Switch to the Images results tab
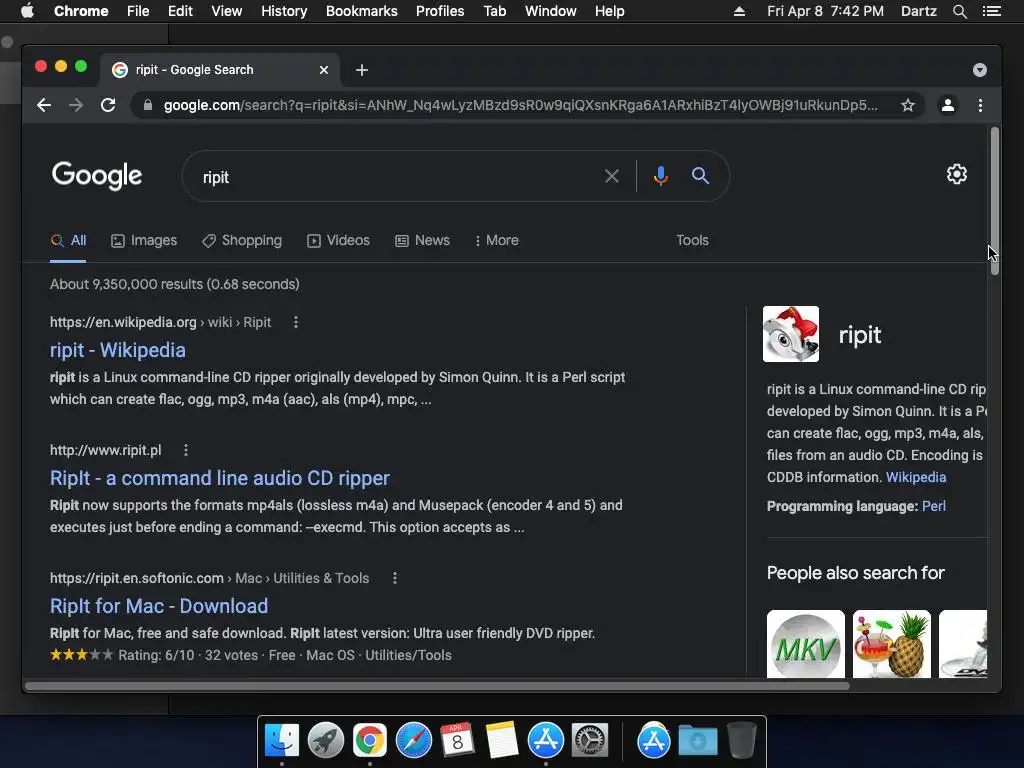This screenshot has width=1024, height=768. [144, 240]
